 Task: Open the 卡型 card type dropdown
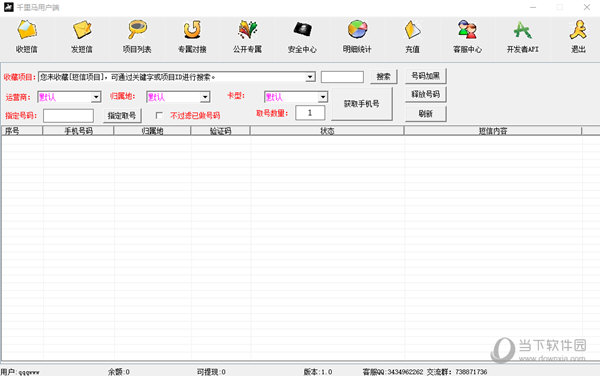pyautogui.click(x=323, y=97)
